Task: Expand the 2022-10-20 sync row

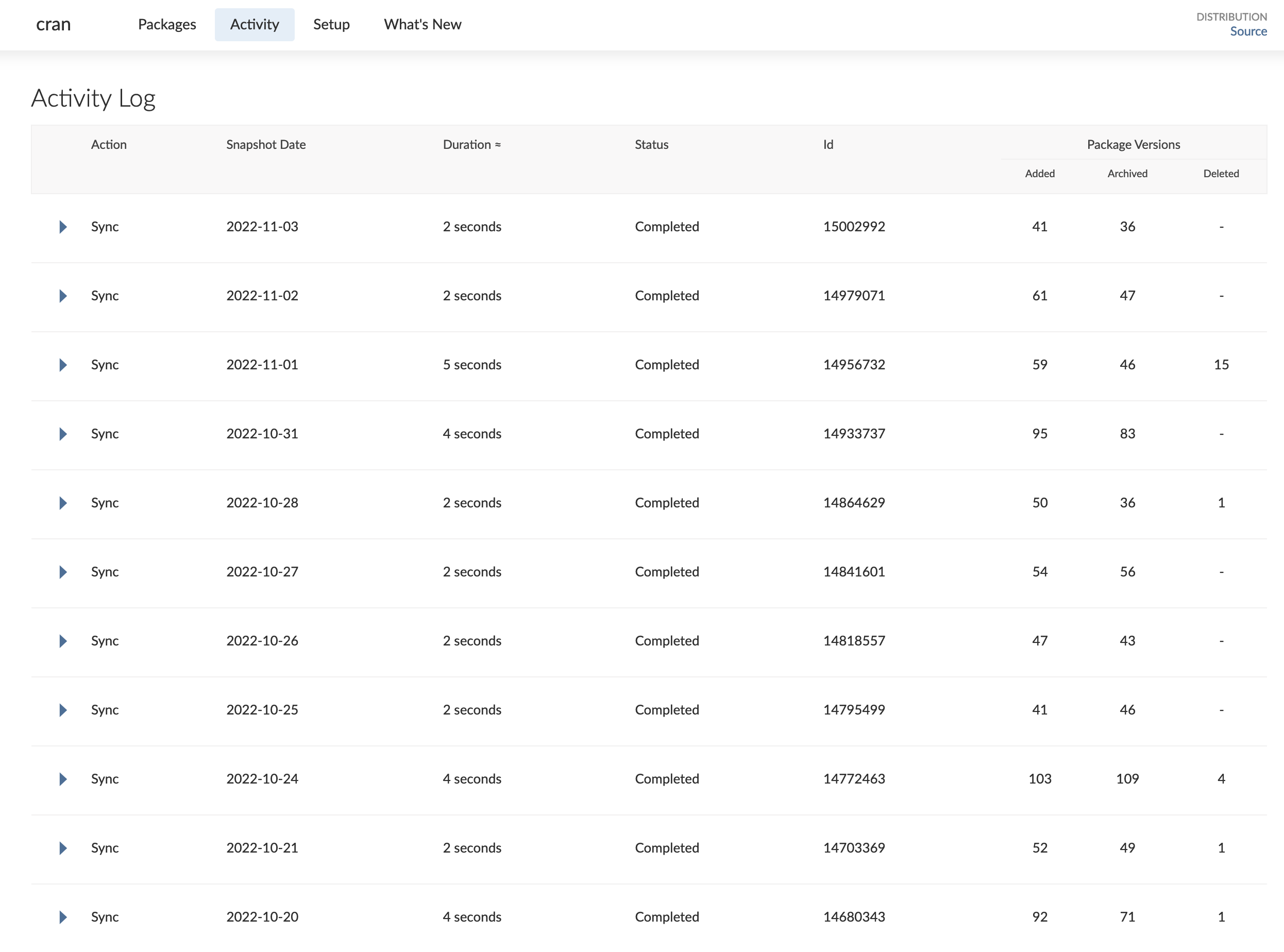Action: point(63,917)
